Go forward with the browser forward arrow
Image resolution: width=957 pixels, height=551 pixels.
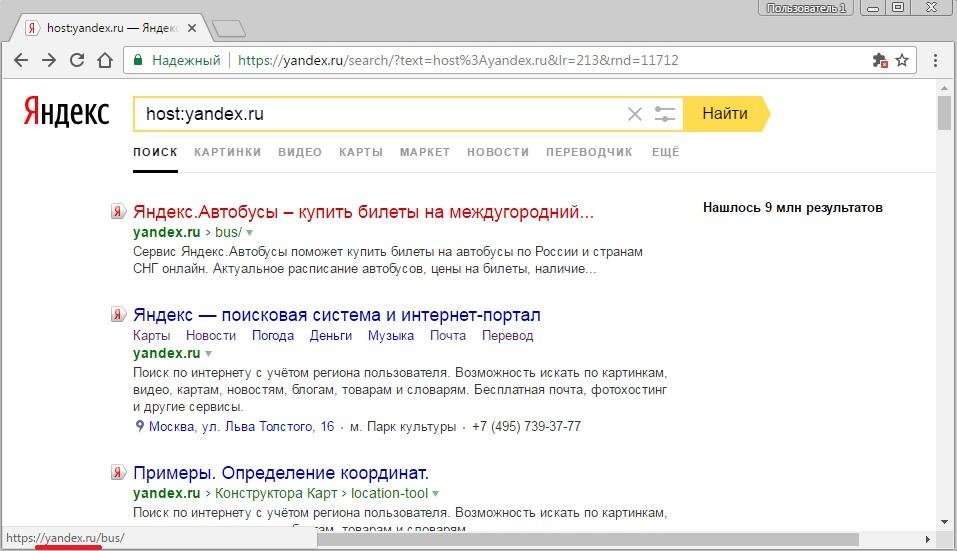[x=49, y=60]
